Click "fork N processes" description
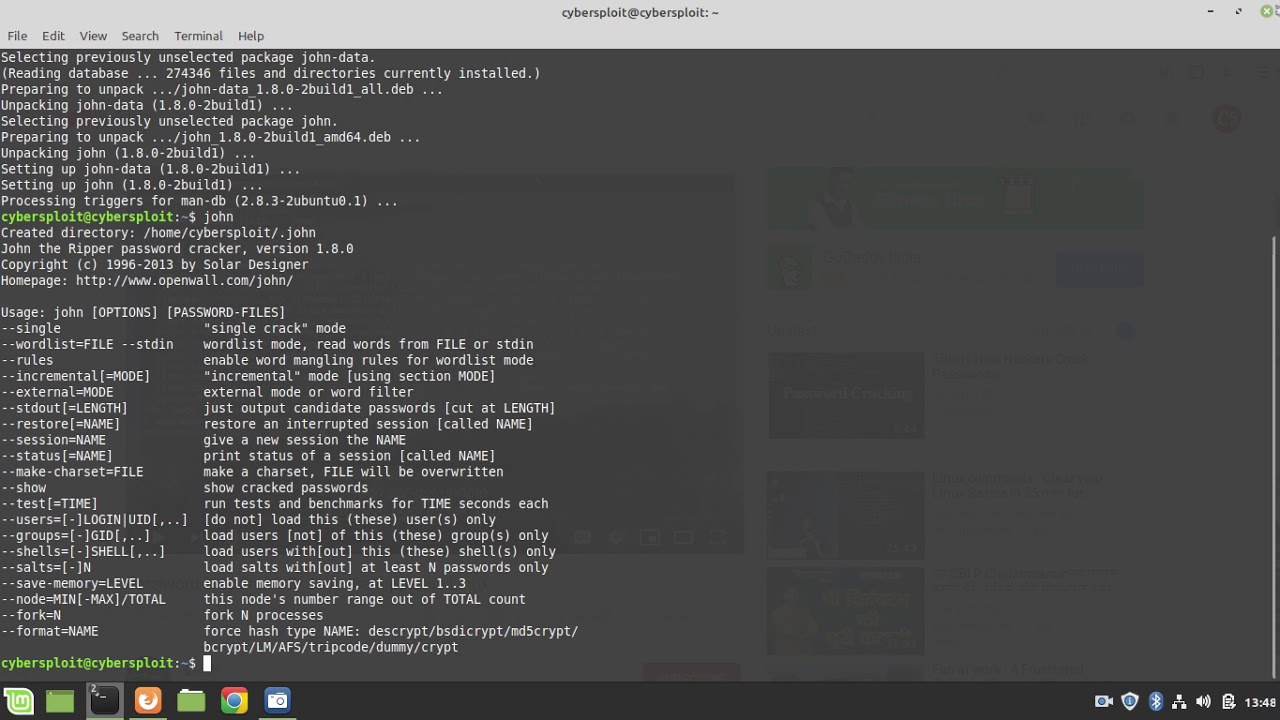 point(263,617)
